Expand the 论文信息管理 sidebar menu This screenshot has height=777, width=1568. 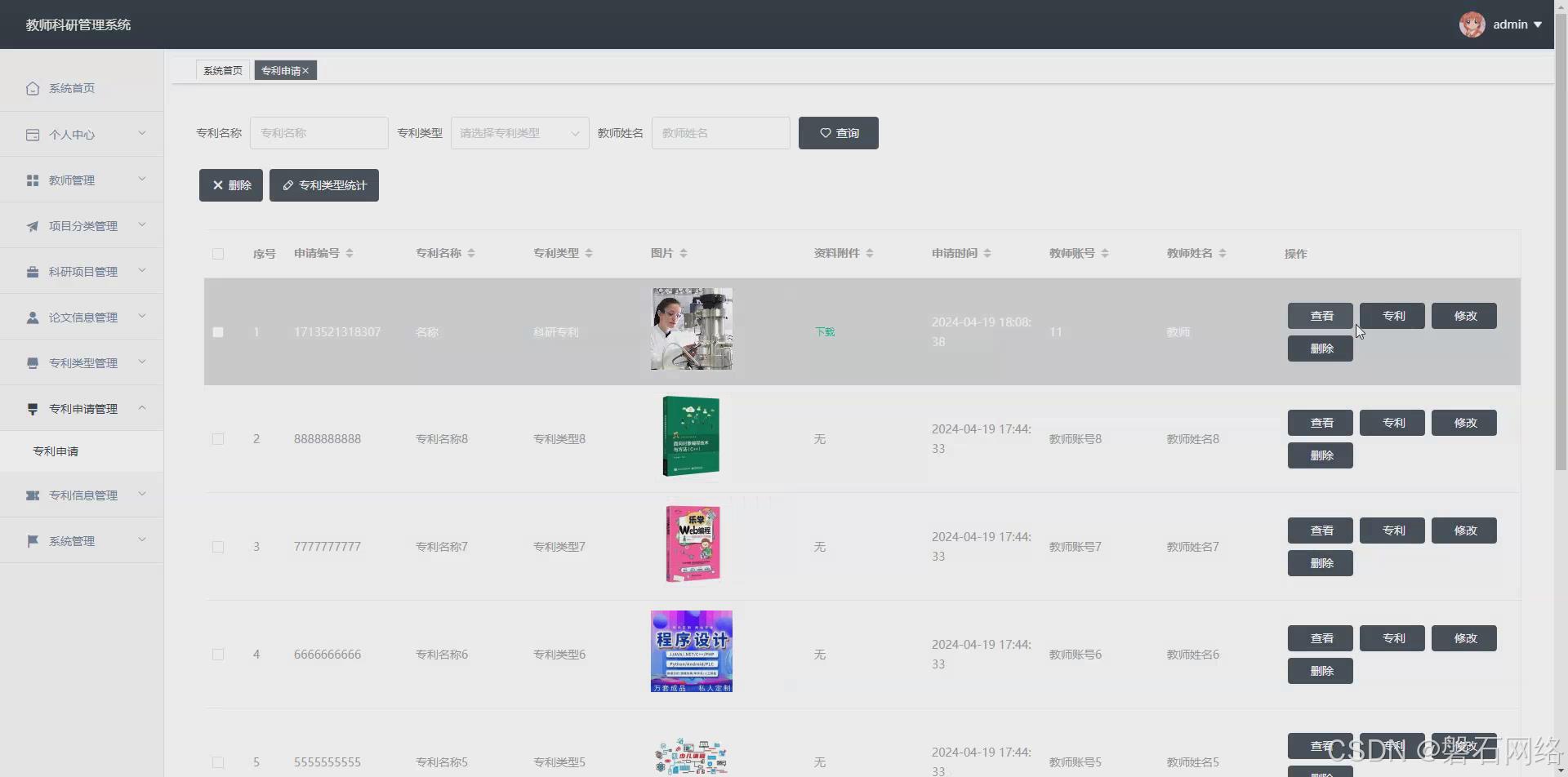click(142, 317)
